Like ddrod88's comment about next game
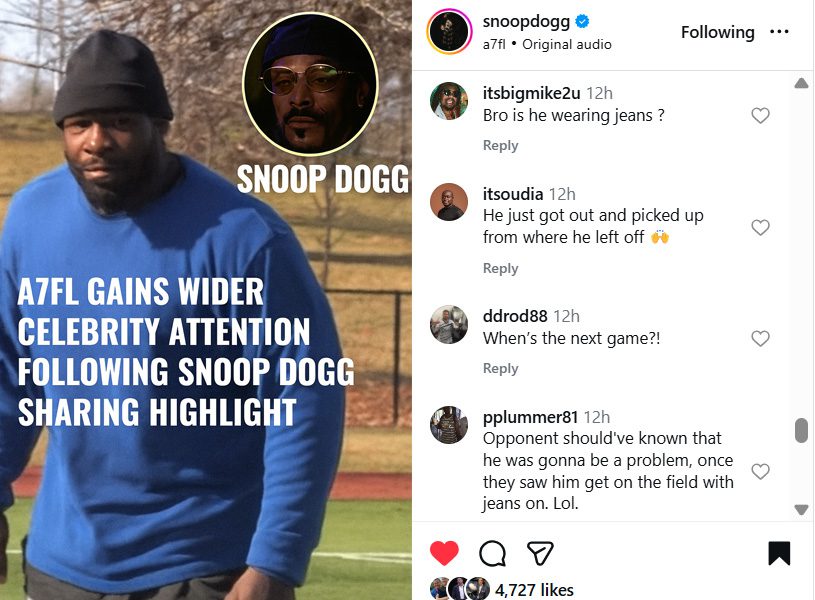The image size is (815, 600). pos(760,338)
